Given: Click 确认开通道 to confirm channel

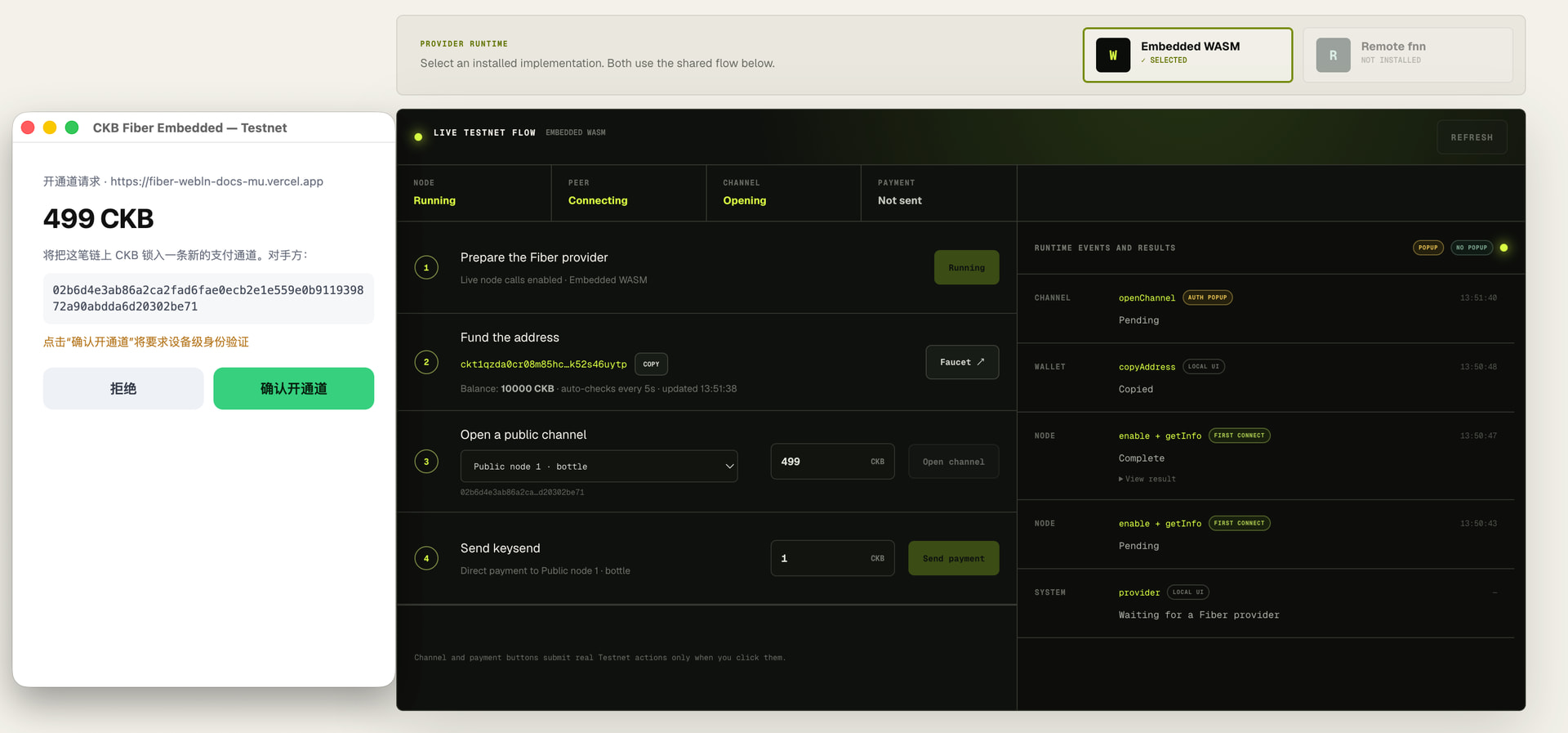Looking at the screenshot, I should (294, 388).
